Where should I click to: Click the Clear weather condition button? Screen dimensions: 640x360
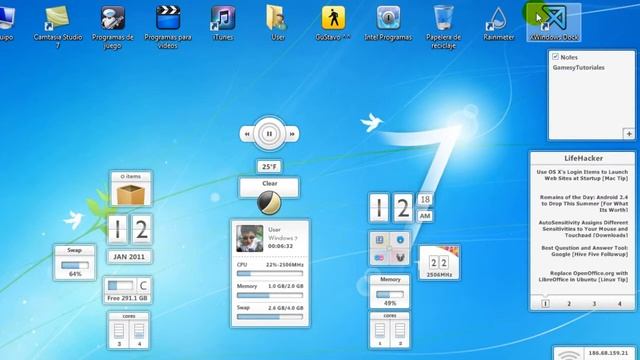[269, 187]
